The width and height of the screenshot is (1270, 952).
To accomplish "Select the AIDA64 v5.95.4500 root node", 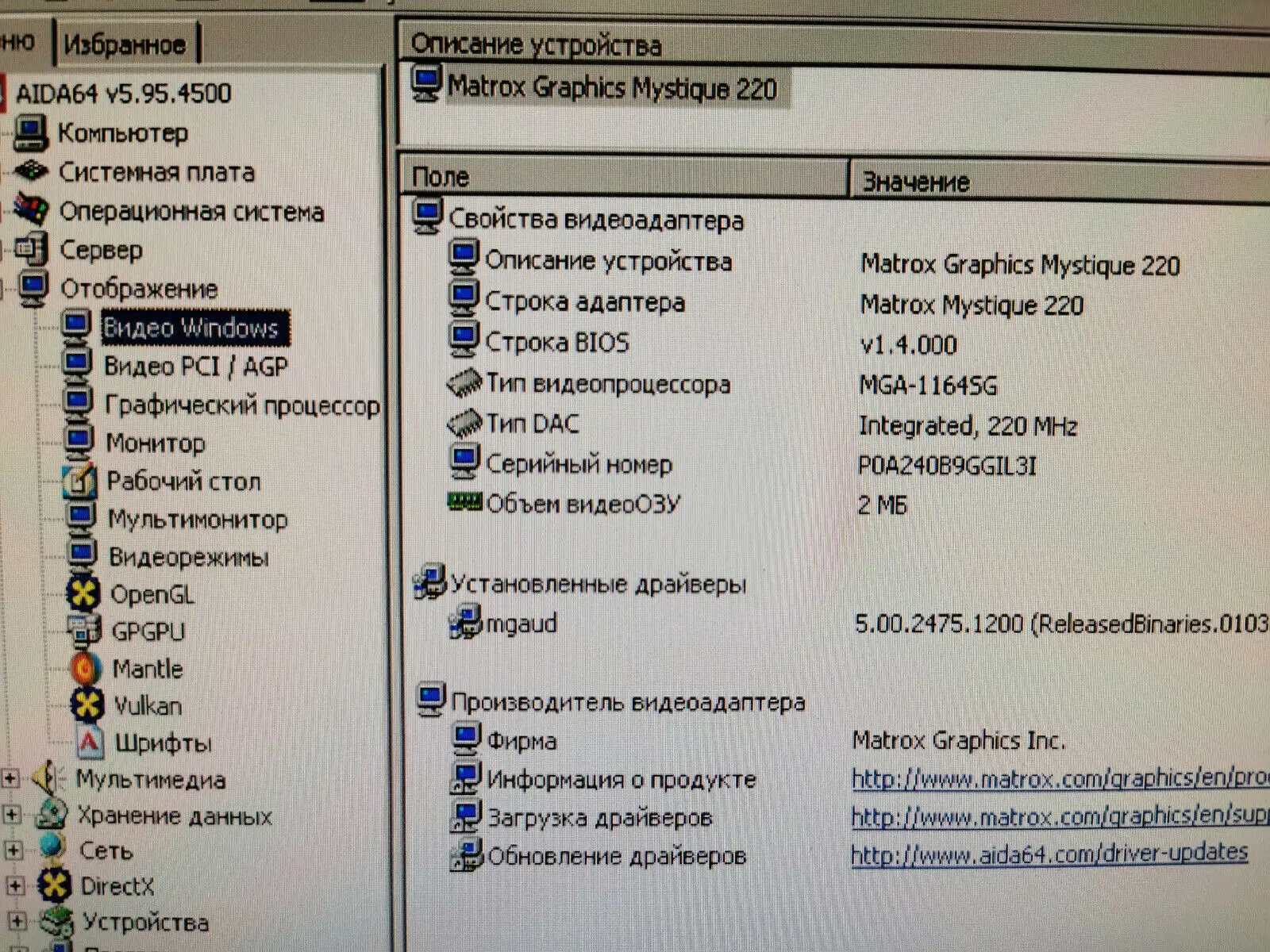I will 124,94.
